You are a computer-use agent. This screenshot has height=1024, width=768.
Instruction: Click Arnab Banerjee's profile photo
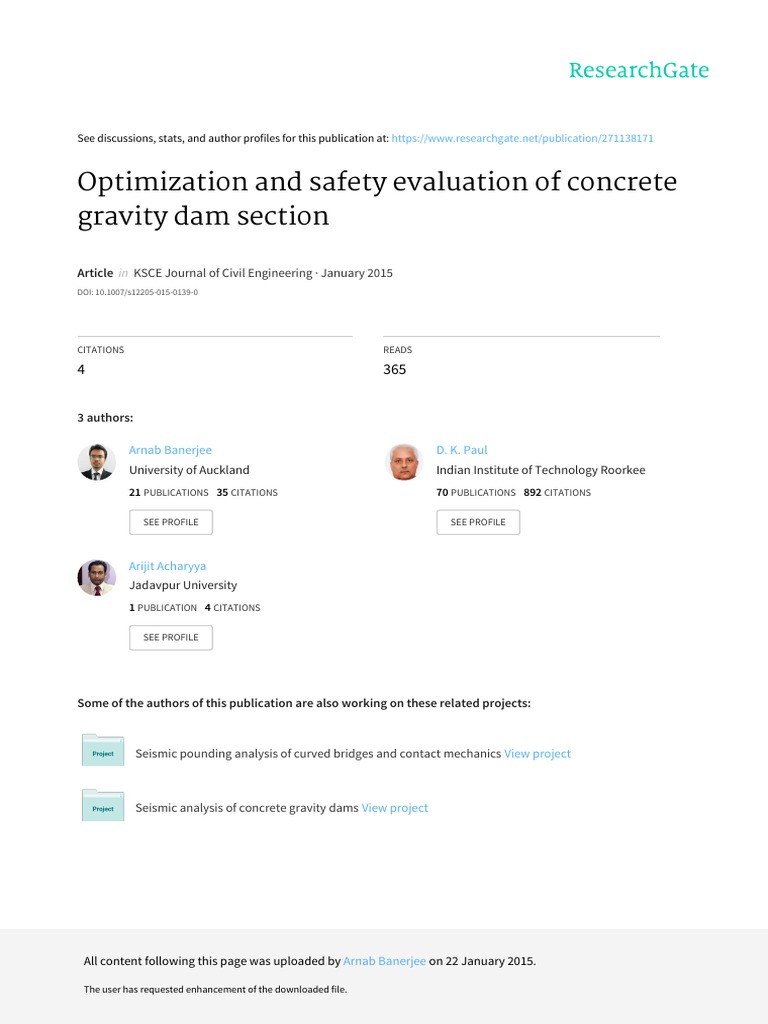point(97,462)
